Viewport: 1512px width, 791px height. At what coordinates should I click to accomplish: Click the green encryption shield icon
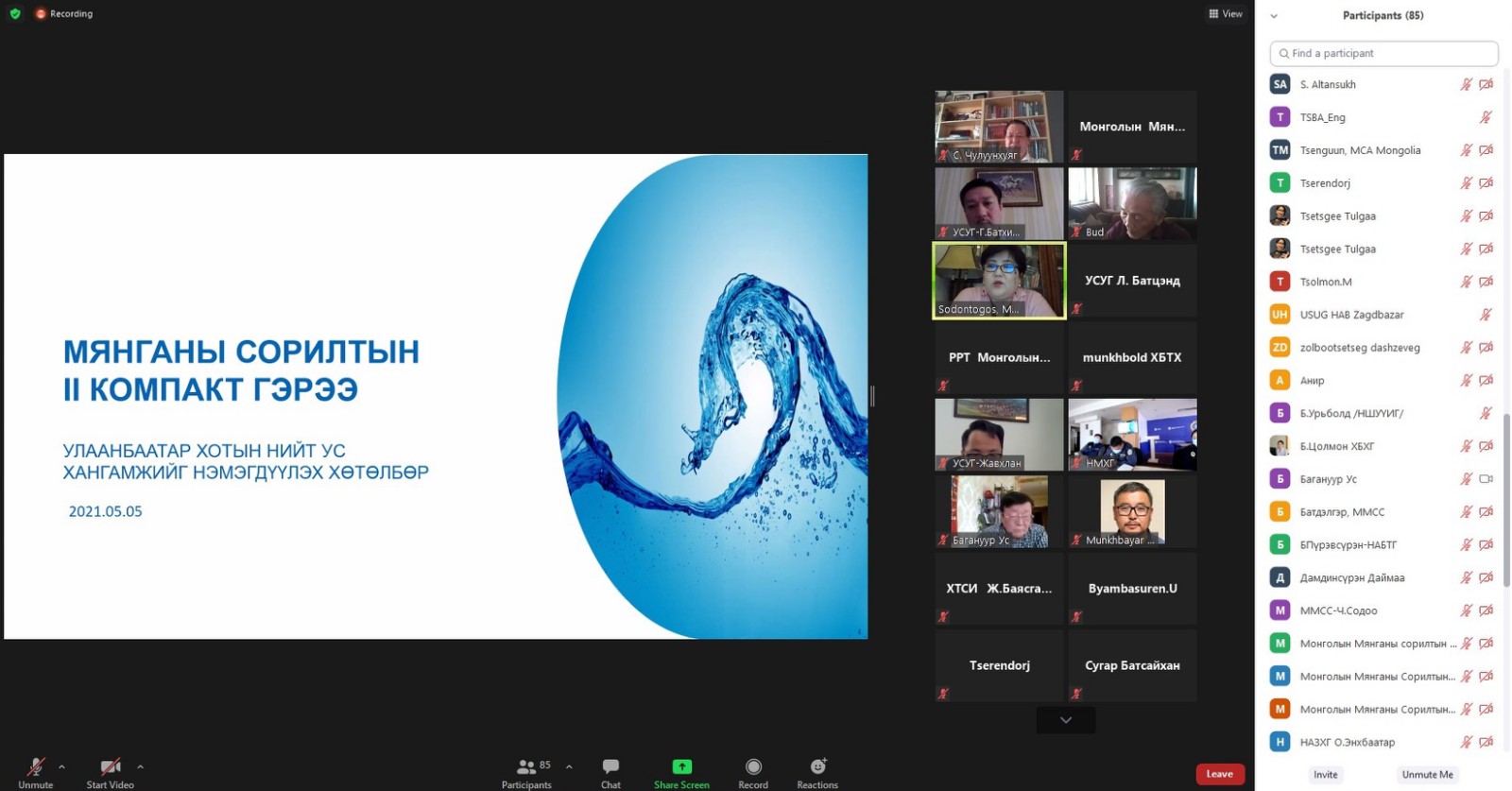point(15,14)
